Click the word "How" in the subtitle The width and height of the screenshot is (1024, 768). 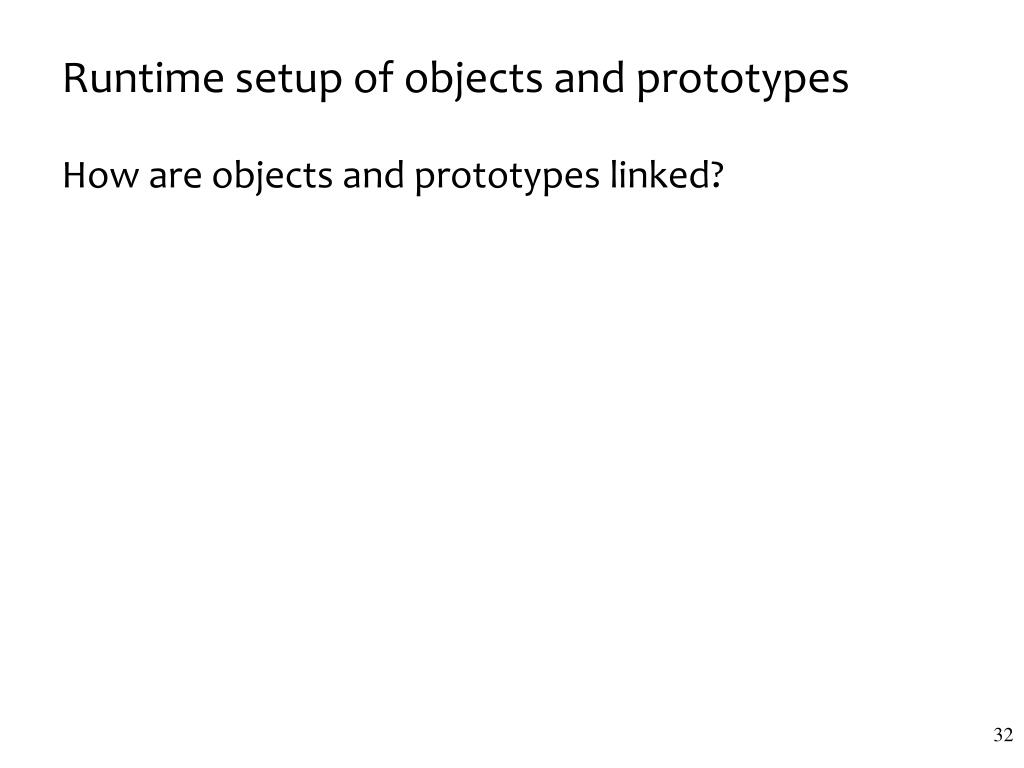[101, 175]
